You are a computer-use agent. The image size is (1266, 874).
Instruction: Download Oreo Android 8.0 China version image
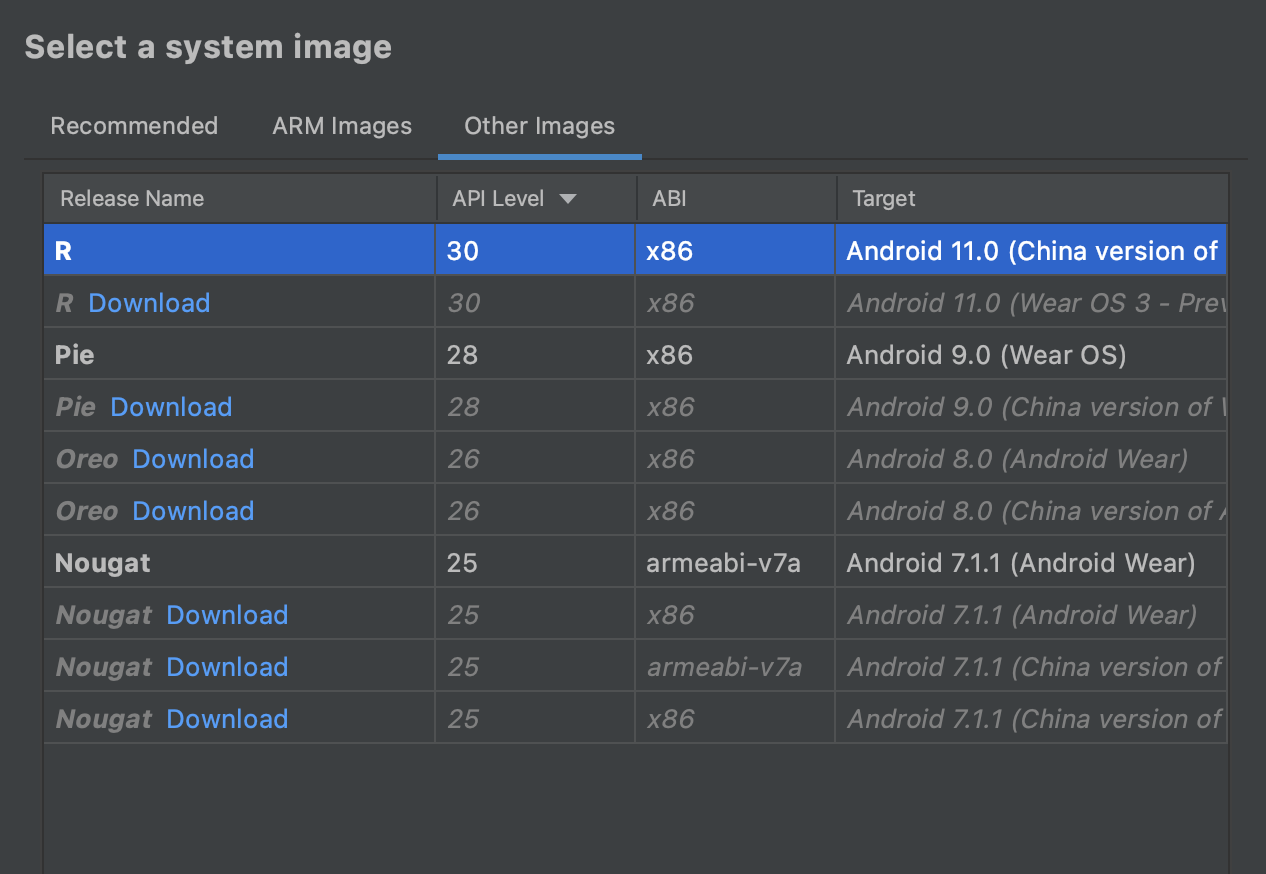193,511
